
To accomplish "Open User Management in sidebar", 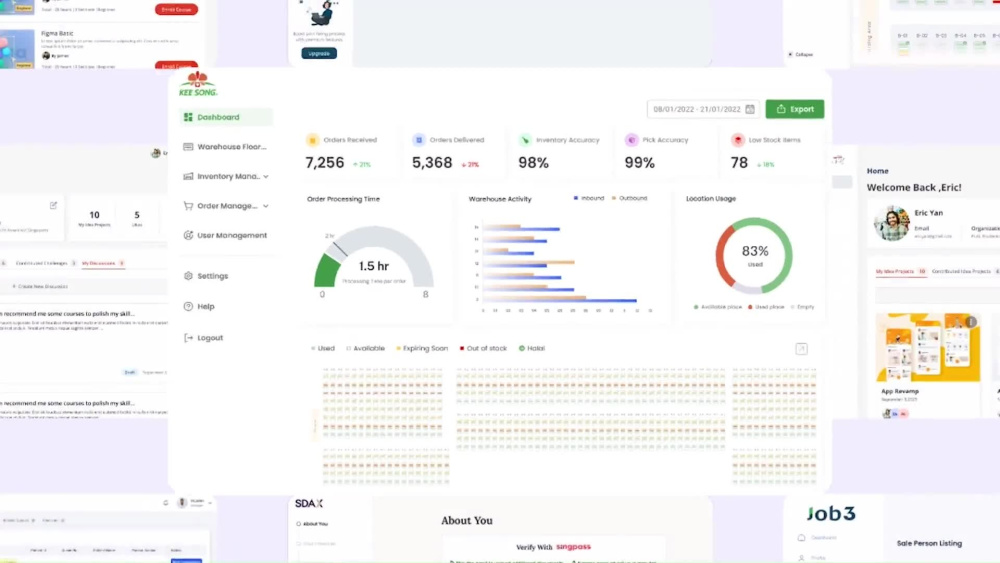I will tap(226, 235).
